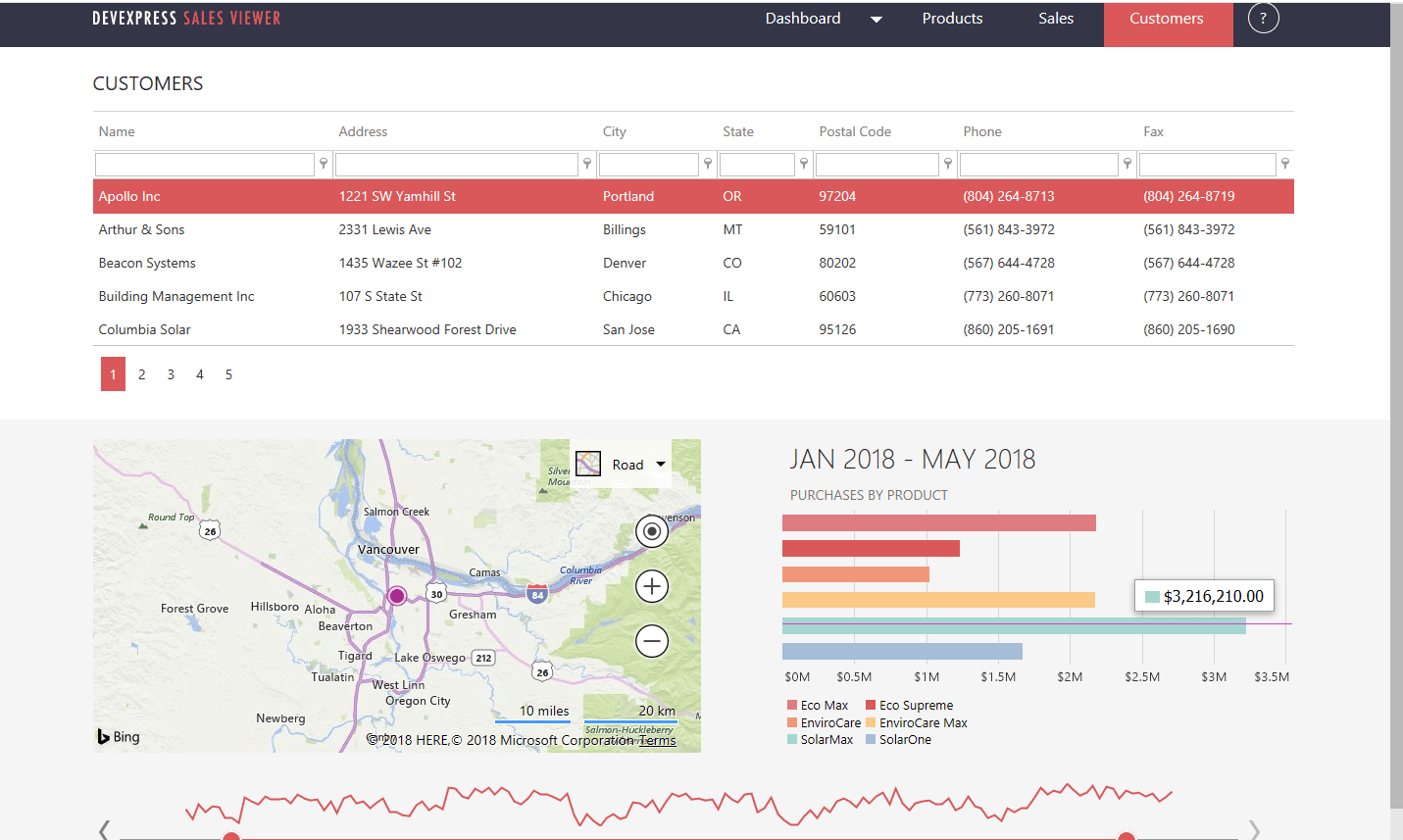Click the Fax filter input field
This screenshot has height=840, width=1403.
click(1208, 164)
